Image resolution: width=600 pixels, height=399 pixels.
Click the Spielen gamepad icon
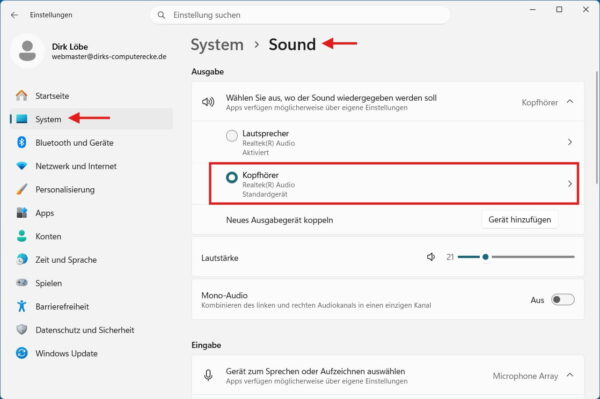point(22,283)
